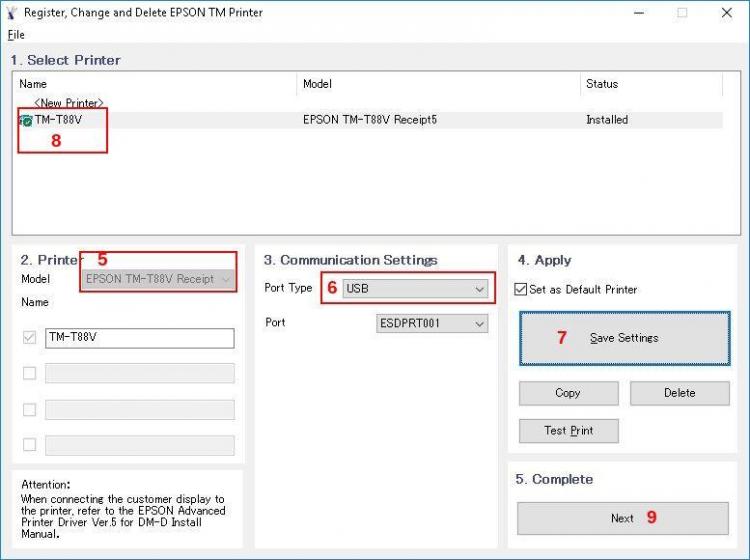
Task: Click the application icon in title bar
Action: click(x=11, y=13)
